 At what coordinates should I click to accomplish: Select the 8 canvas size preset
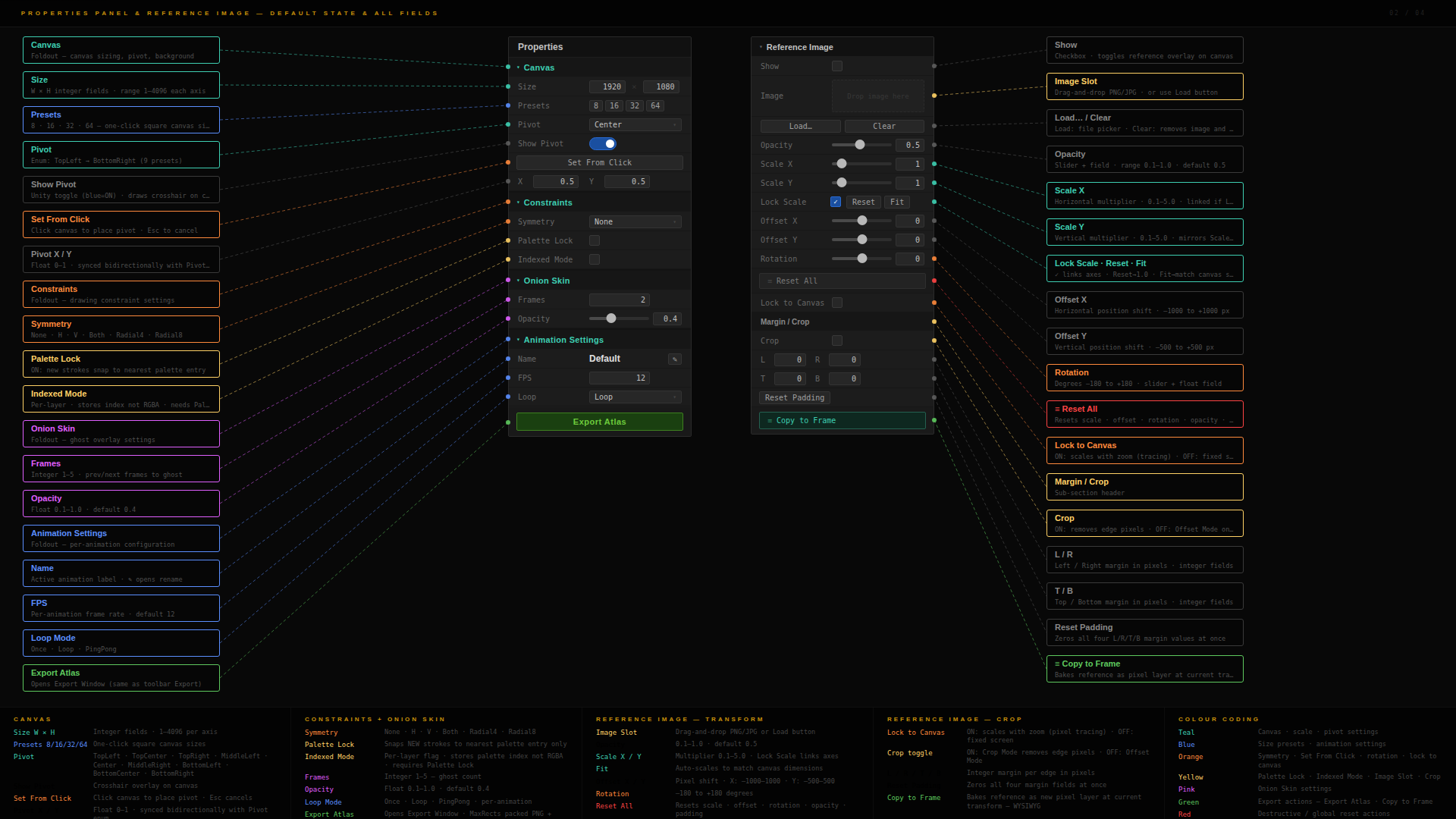pyautogui.click(x=596, y=106)
